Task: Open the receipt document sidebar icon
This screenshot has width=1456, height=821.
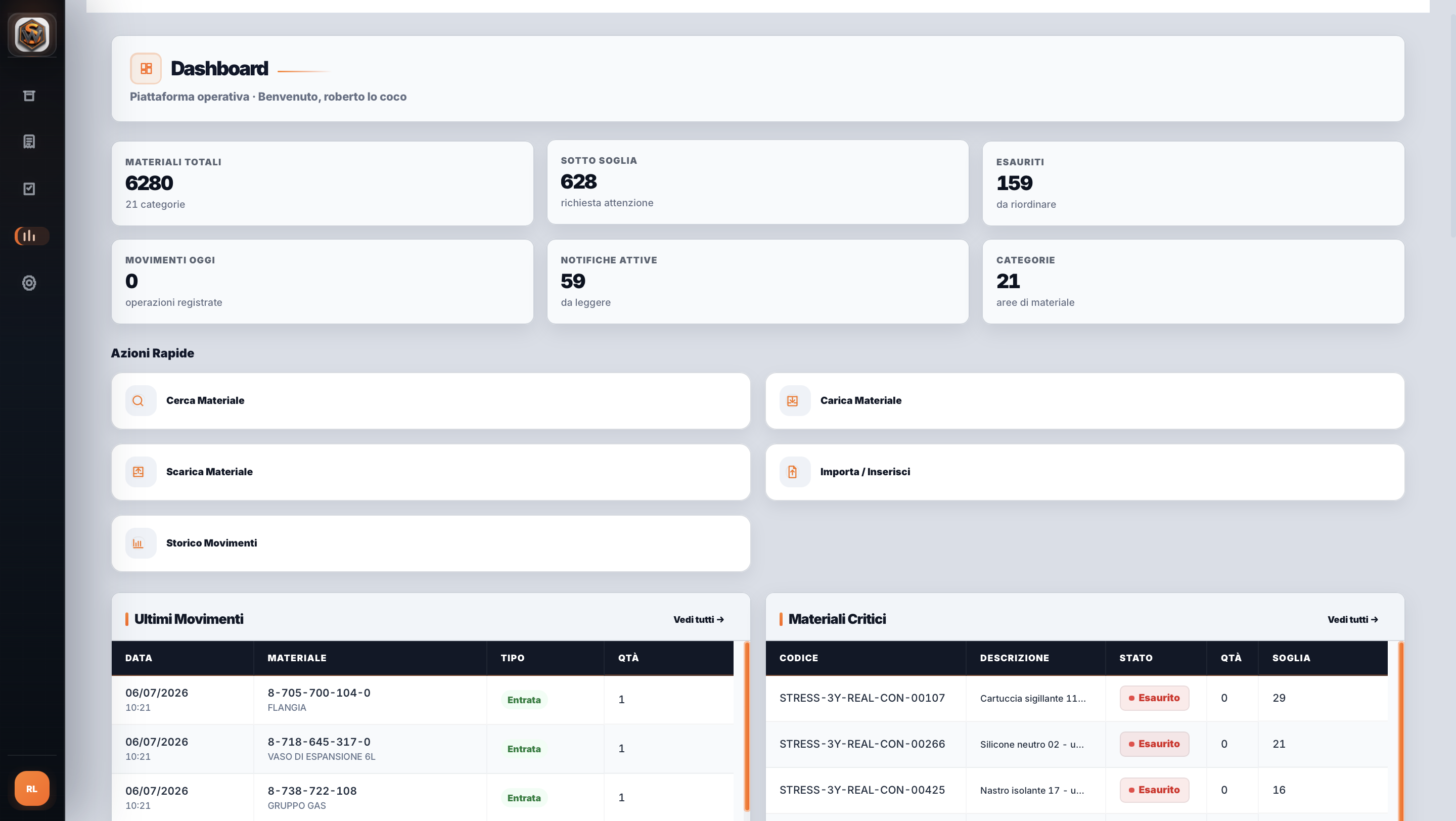Action: [29, 141]
